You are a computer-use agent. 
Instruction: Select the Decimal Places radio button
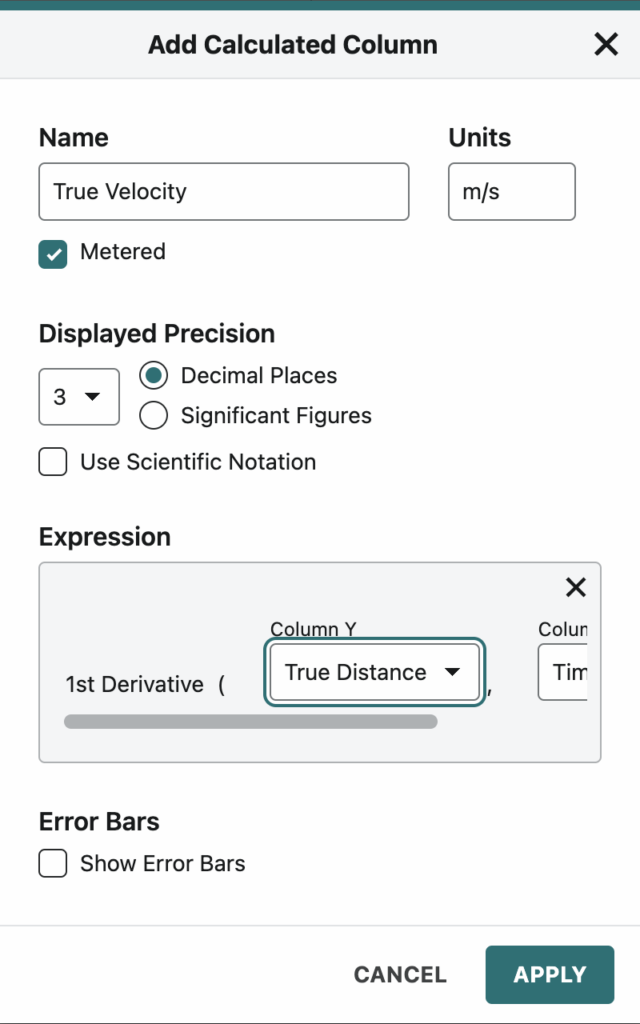[153, 376]
